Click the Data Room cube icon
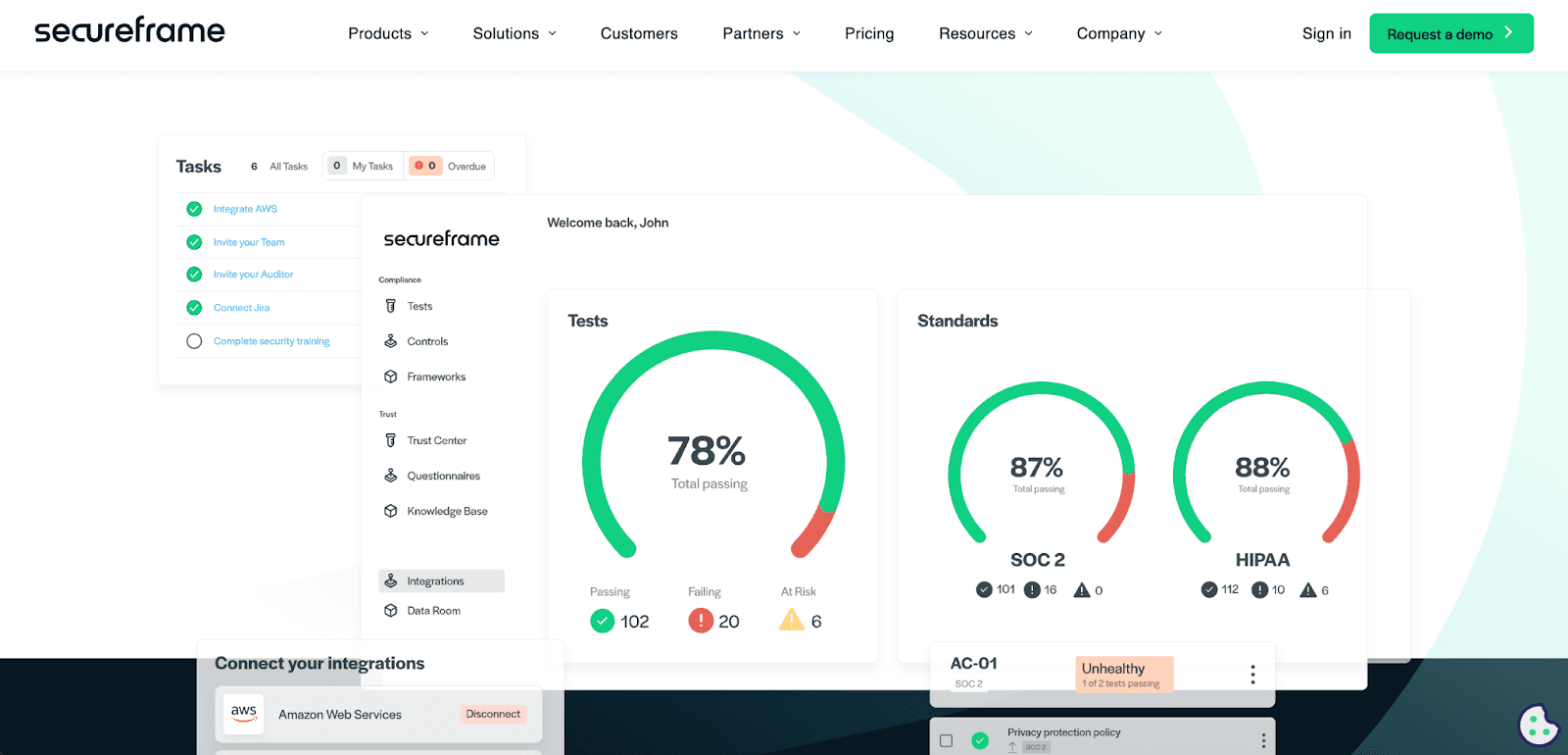 coord(390,610)
